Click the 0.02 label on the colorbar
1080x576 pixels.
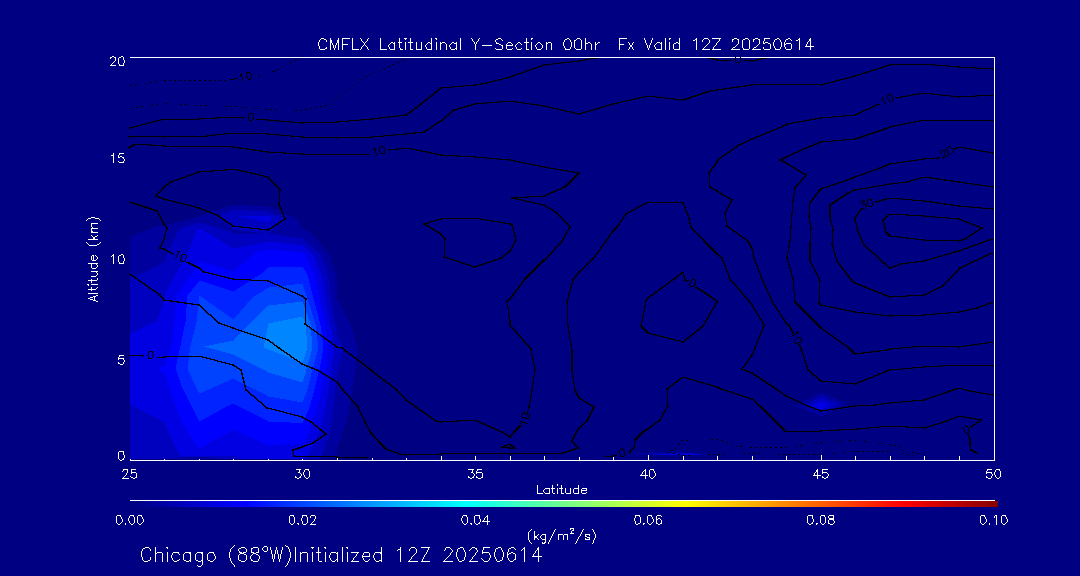pos(302,520)
